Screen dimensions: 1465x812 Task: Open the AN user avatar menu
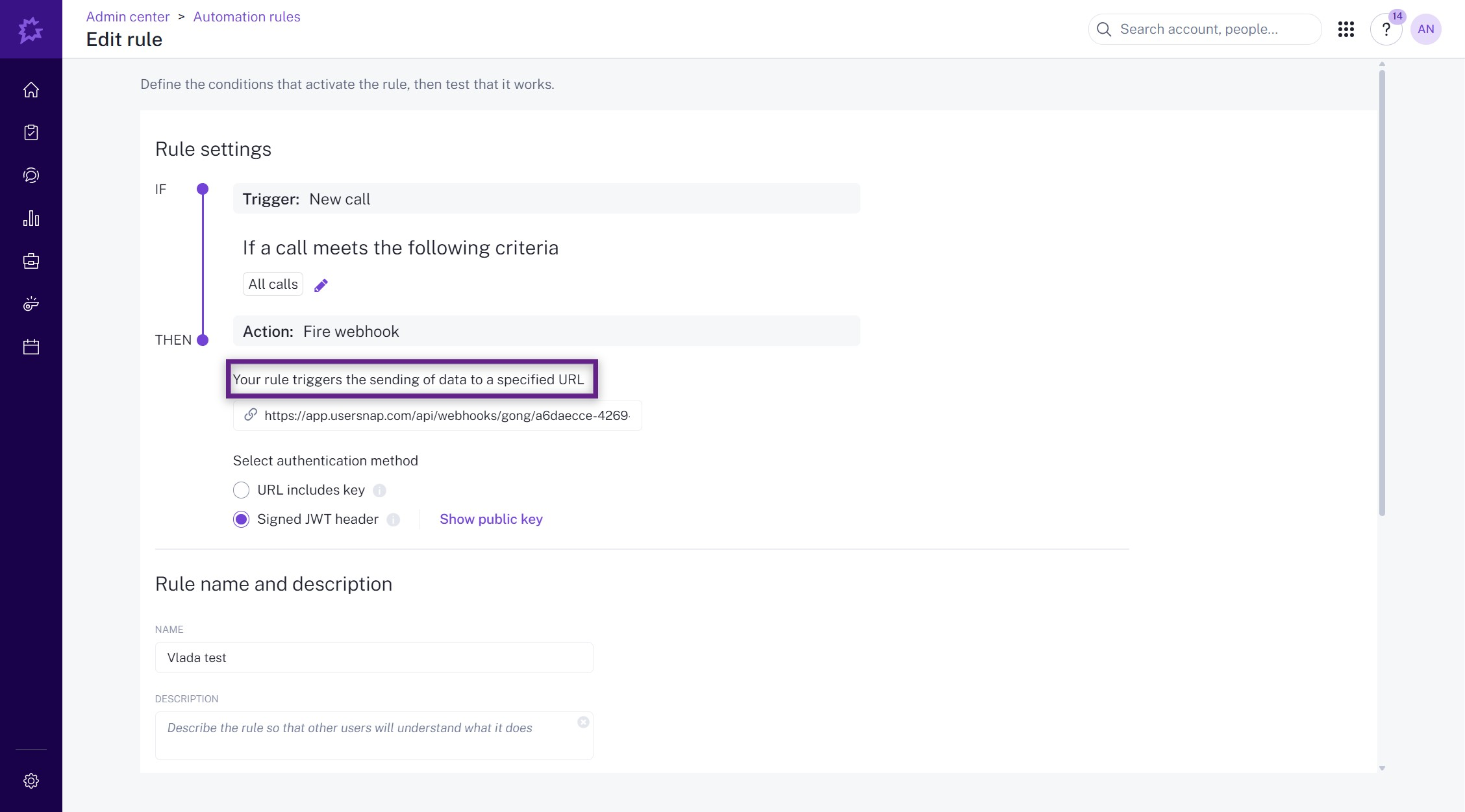click(x=1425, y=29)
